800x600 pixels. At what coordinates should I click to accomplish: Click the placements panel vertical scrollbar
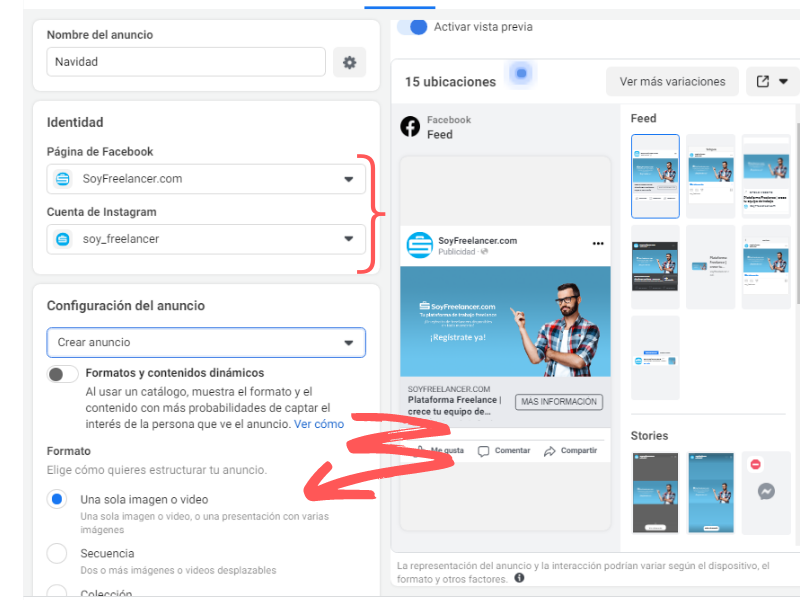click(797, 214)
